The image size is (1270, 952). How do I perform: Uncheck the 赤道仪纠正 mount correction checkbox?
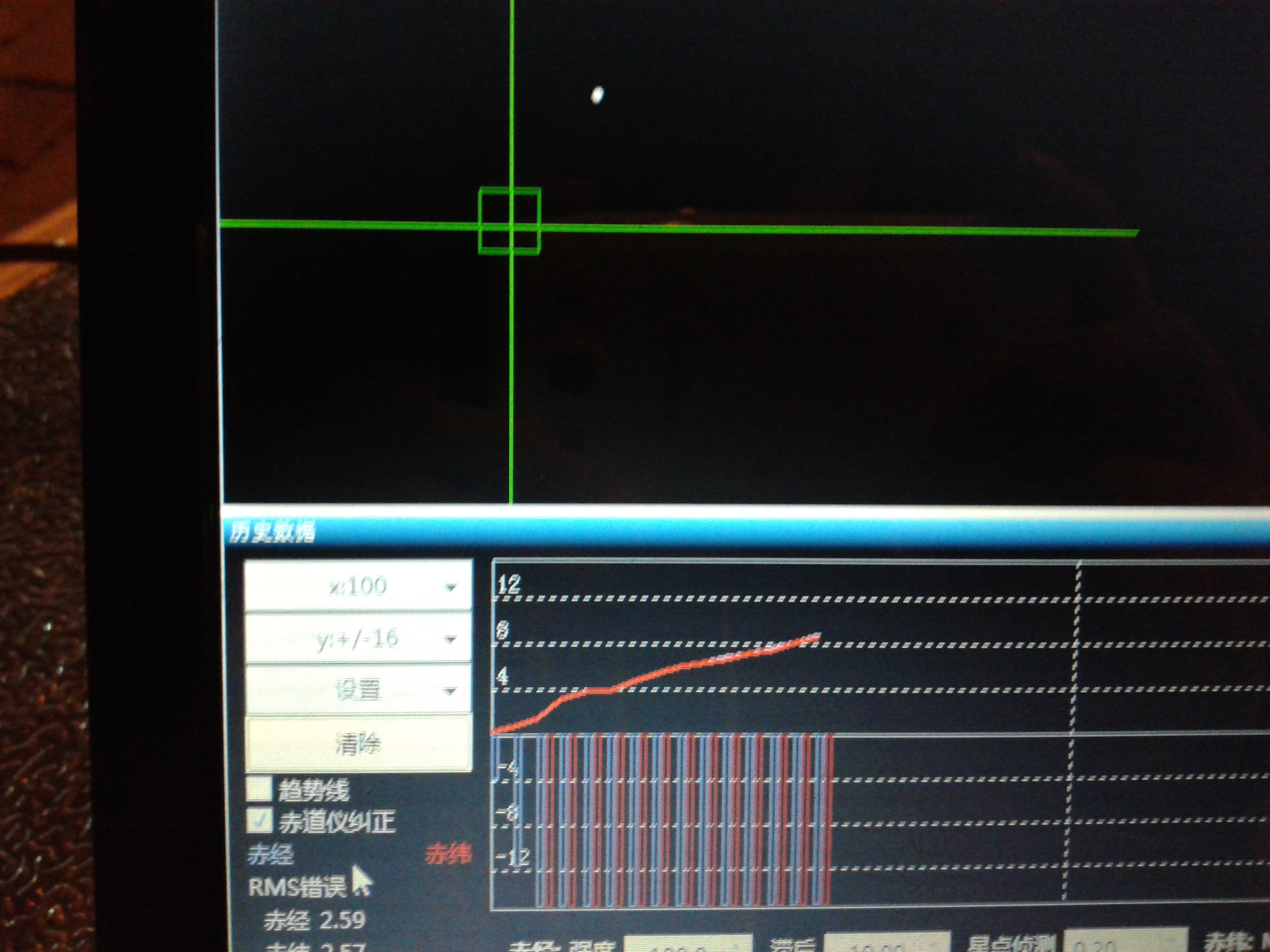[x=259, y=820]
